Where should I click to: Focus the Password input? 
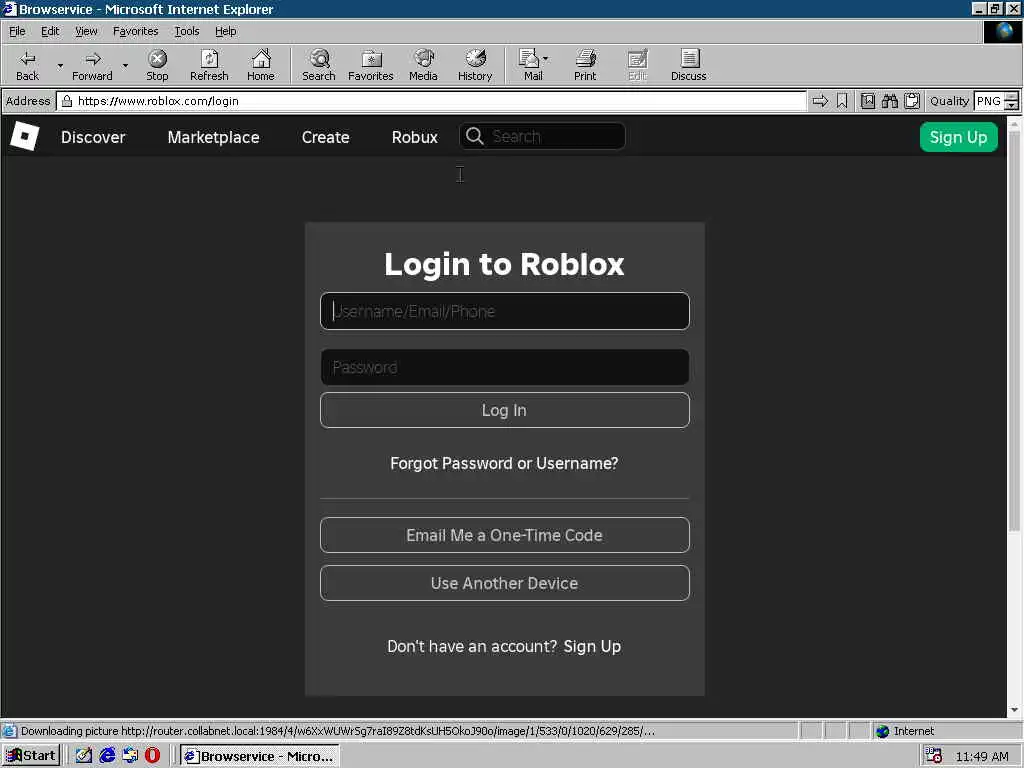[x=504, y=367]
